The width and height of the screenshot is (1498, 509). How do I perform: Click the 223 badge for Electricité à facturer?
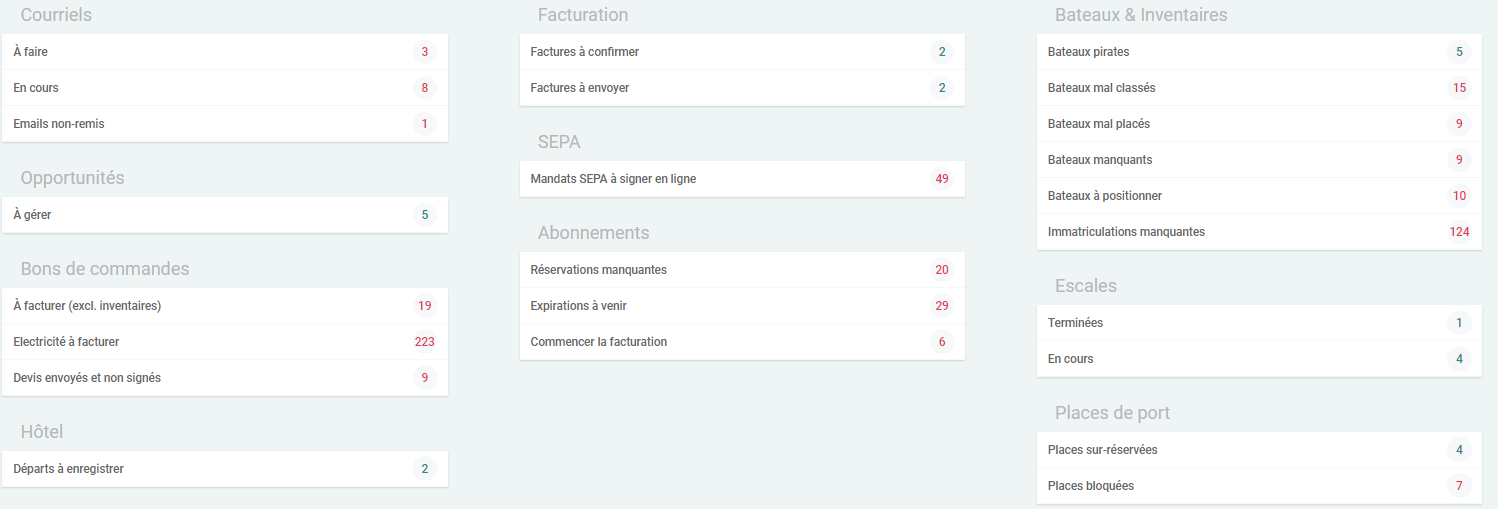[x=424, y=342]
